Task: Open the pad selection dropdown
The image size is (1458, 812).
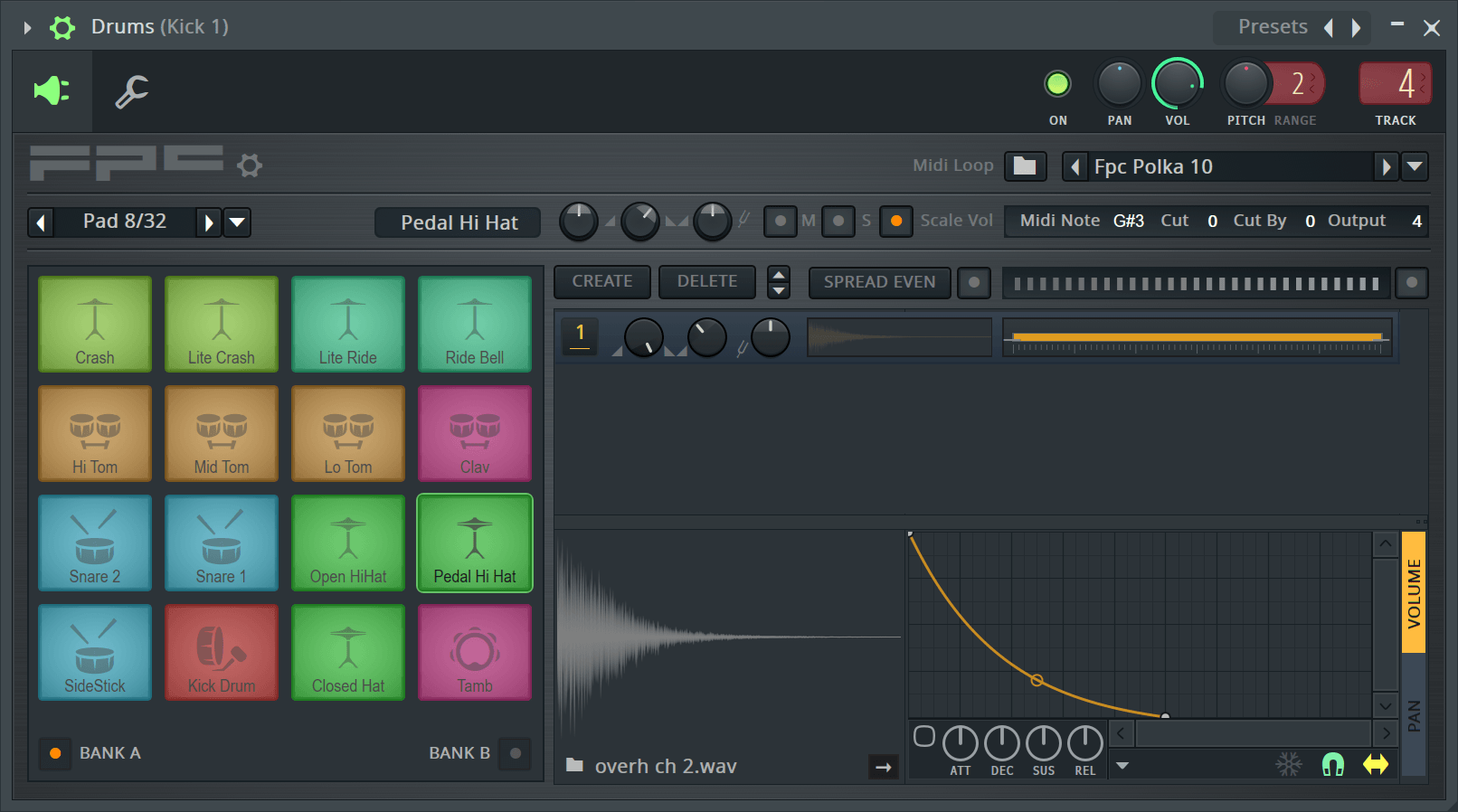Action: tap(237, 222)
